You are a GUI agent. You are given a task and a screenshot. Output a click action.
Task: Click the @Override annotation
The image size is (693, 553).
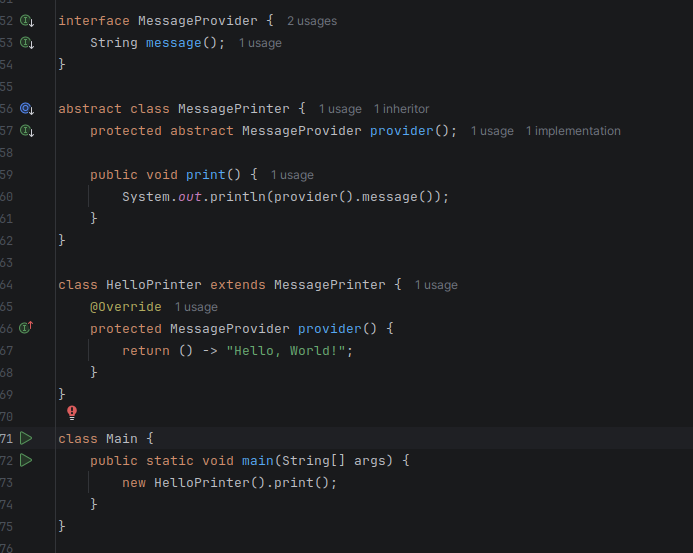click(x=126, y=307)
